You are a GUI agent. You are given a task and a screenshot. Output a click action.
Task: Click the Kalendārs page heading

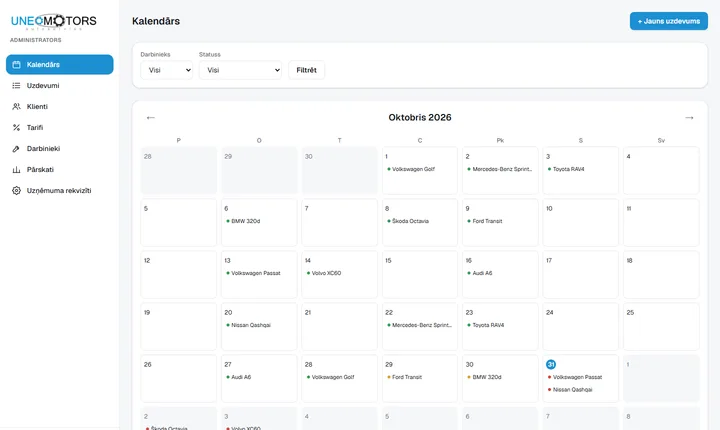[x=156, y=21]
